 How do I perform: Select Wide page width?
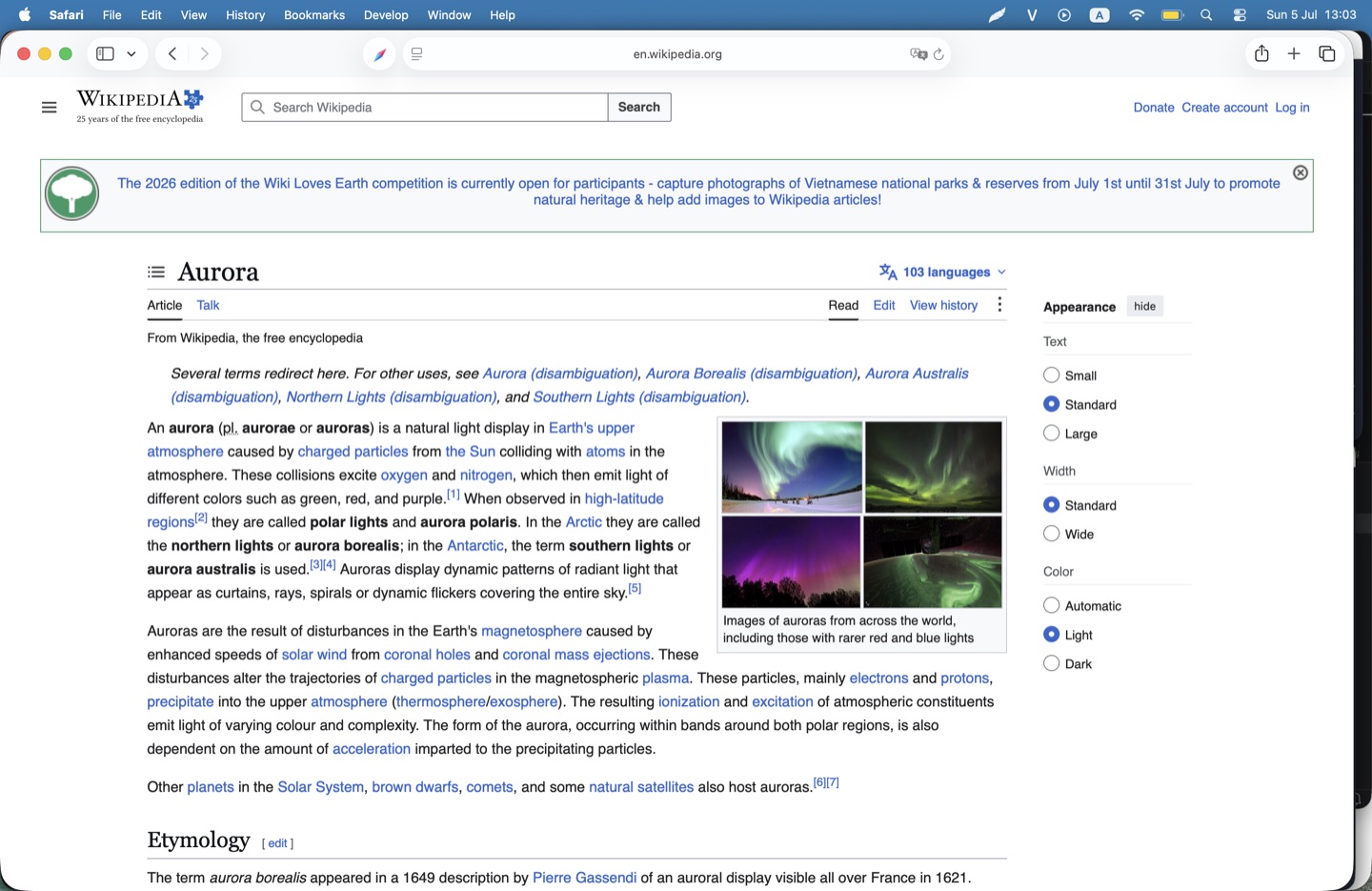tap(1051, 534)
